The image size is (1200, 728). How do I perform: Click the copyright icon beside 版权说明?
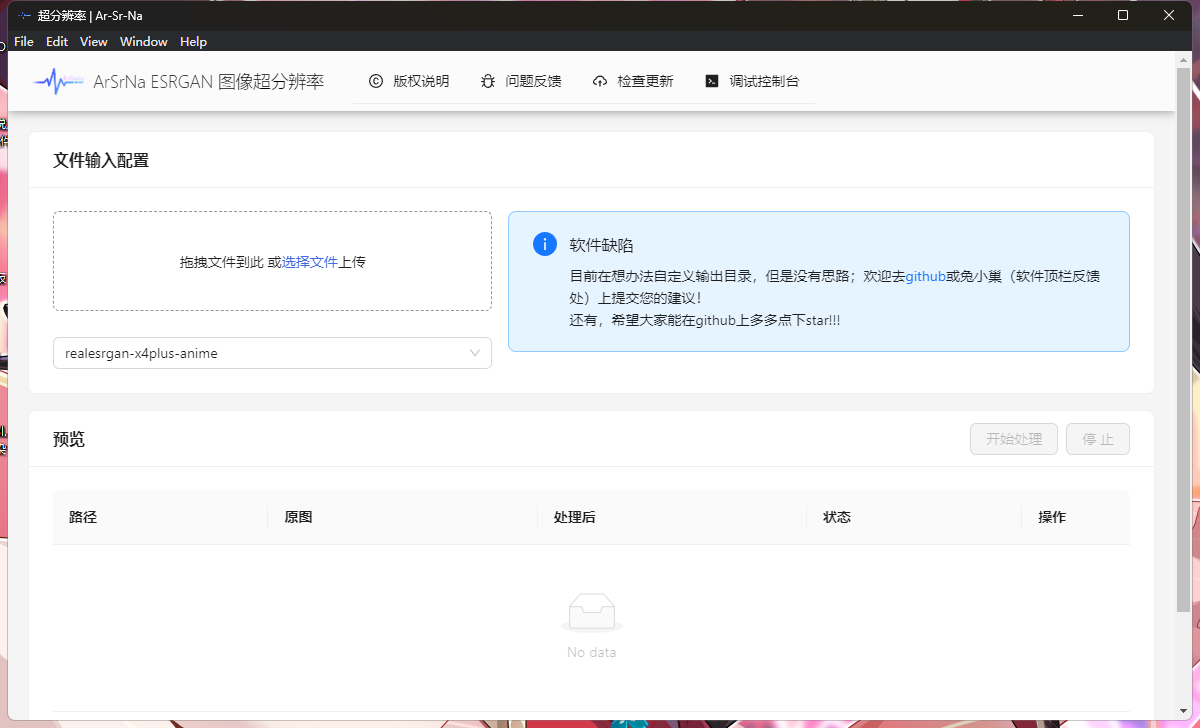click(x=376, y=82)
